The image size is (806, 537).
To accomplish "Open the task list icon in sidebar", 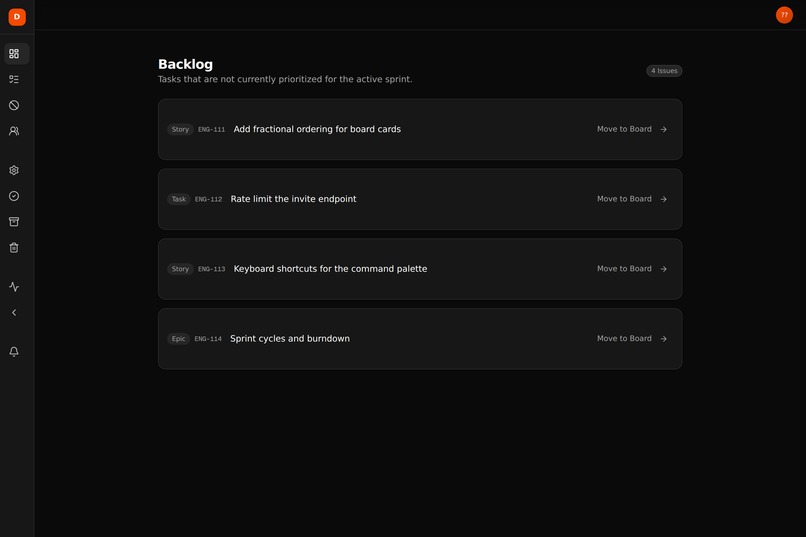I will click(14, 79).
